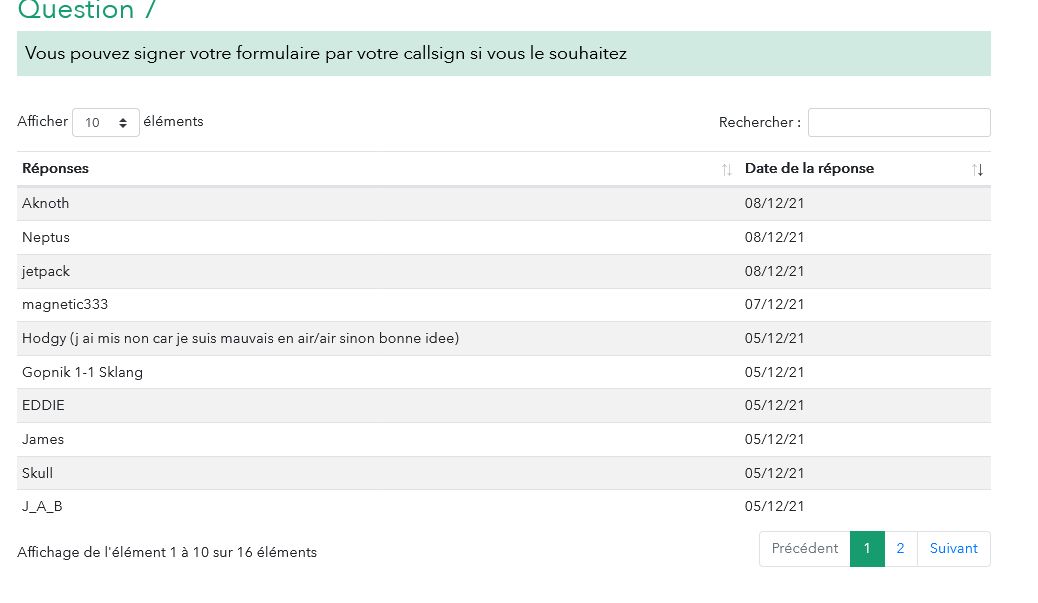Click the jetpack response entry
This screenshot has height=603, width=1038.
click(46, 272)
